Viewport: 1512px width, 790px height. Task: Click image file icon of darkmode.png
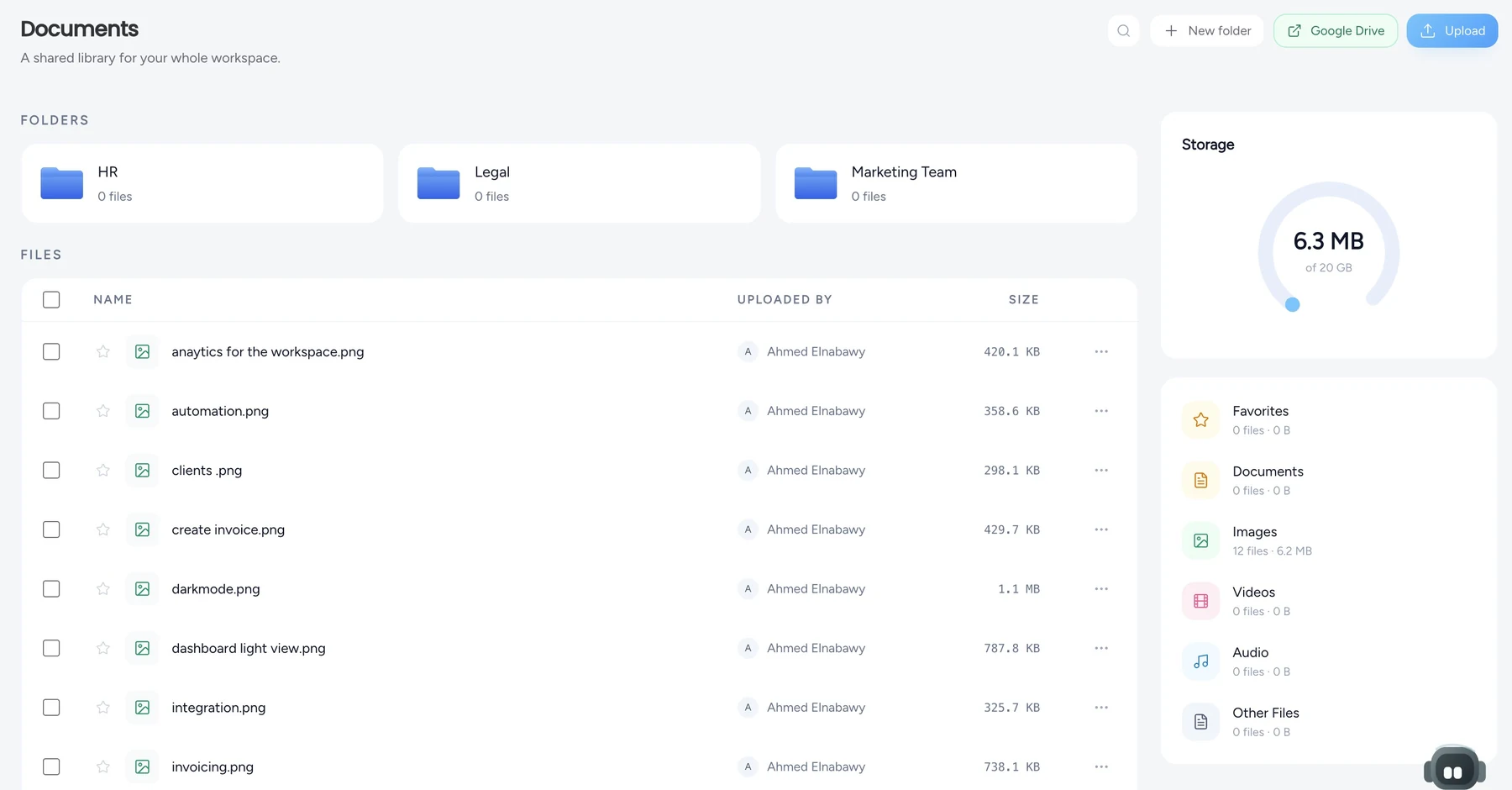tap(143, 589)
